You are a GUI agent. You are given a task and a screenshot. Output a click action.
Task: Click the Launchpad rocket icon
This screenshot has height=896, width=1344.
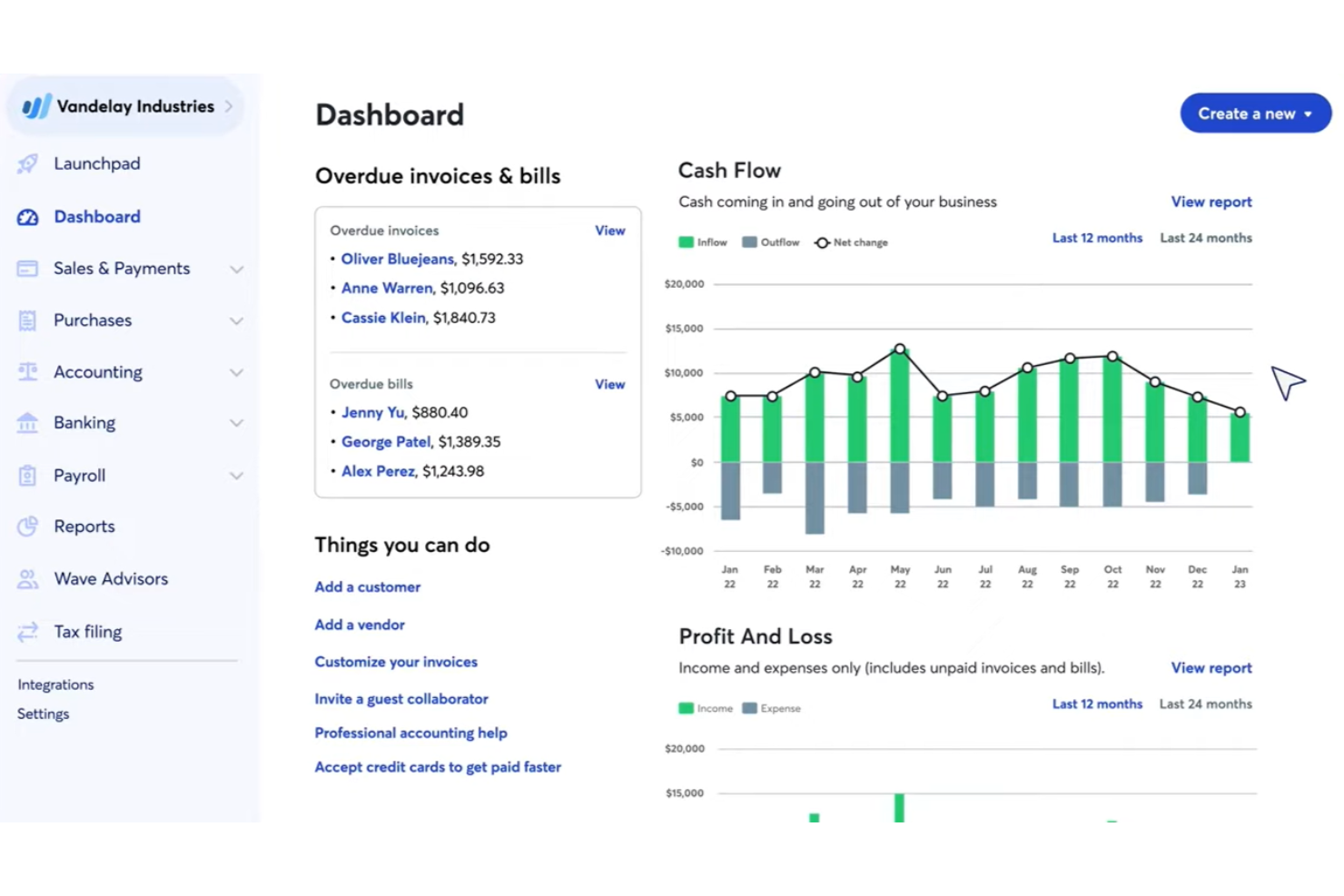tap(28, 163)
